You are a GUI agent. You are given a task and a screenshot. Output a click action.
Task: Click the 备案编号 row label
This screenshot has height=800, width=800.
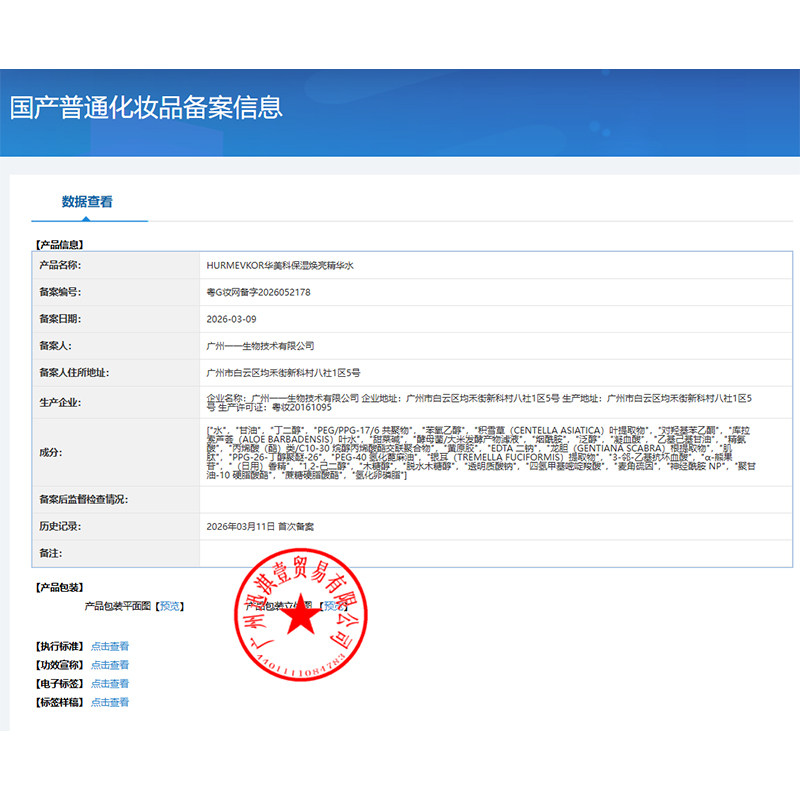tap(60, 292)
